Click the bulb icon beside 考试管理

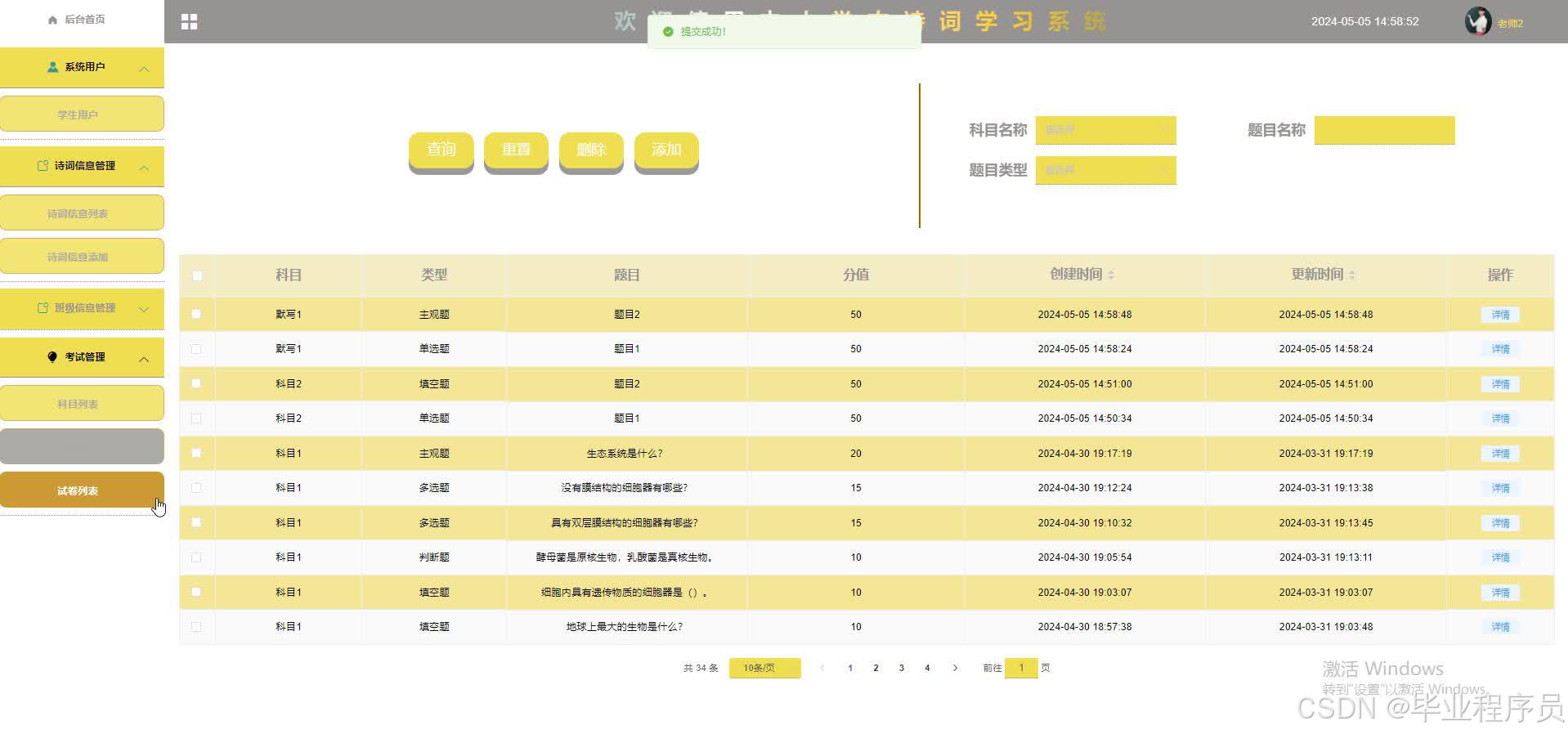point(52,357)
